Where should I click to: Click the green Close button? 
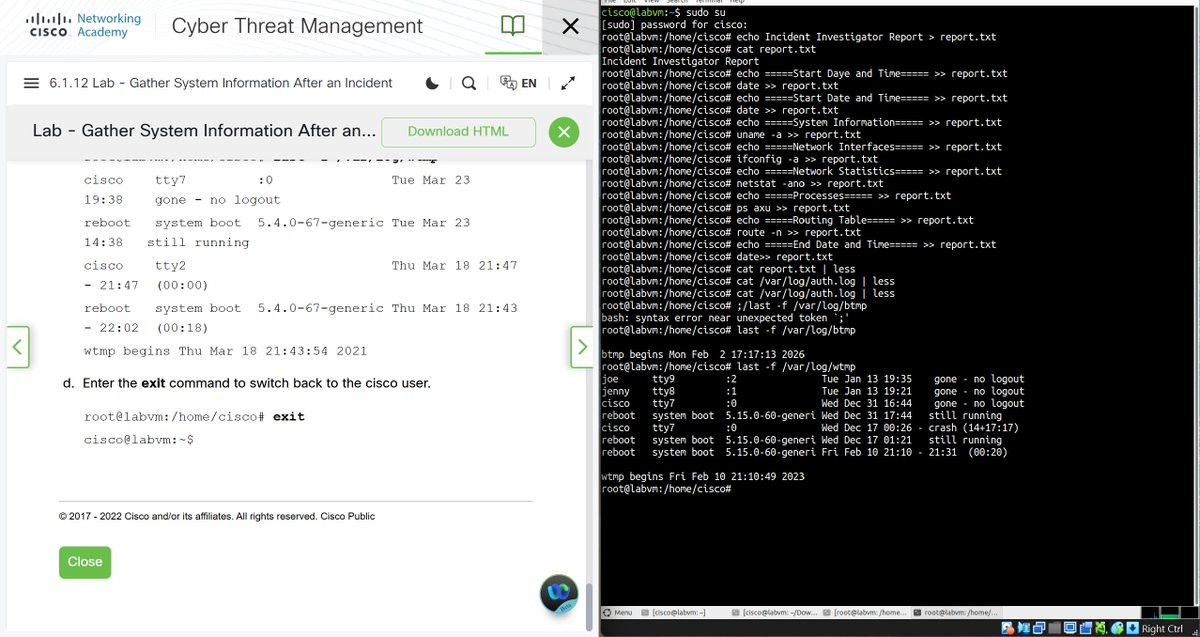pyautogui.click(x=85, y=562)
